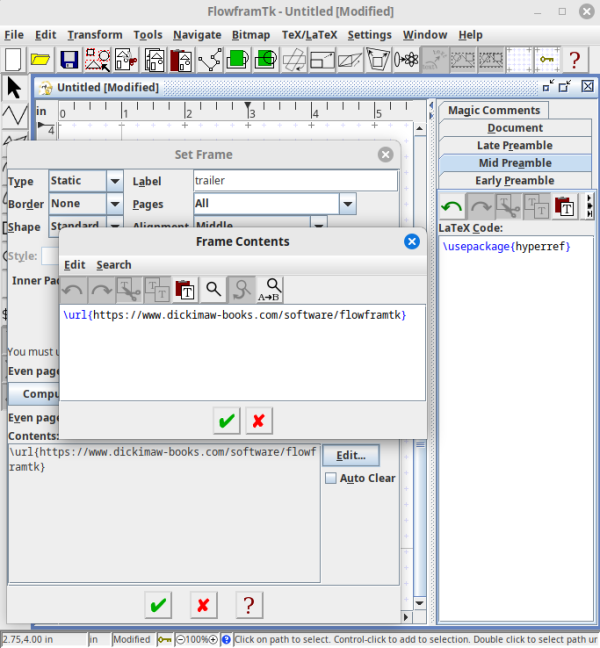Click the Replace A→B icon in Frame Contents
Image resolution: width=600 pixels, height=648 pixels.
[x=269, y=290]
